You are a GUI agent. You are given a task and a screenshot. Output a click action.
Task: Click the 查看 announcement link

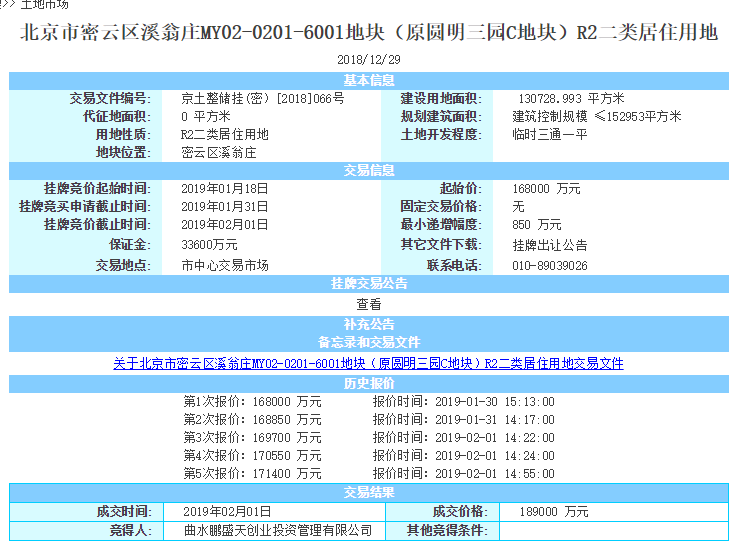[369, 304]
